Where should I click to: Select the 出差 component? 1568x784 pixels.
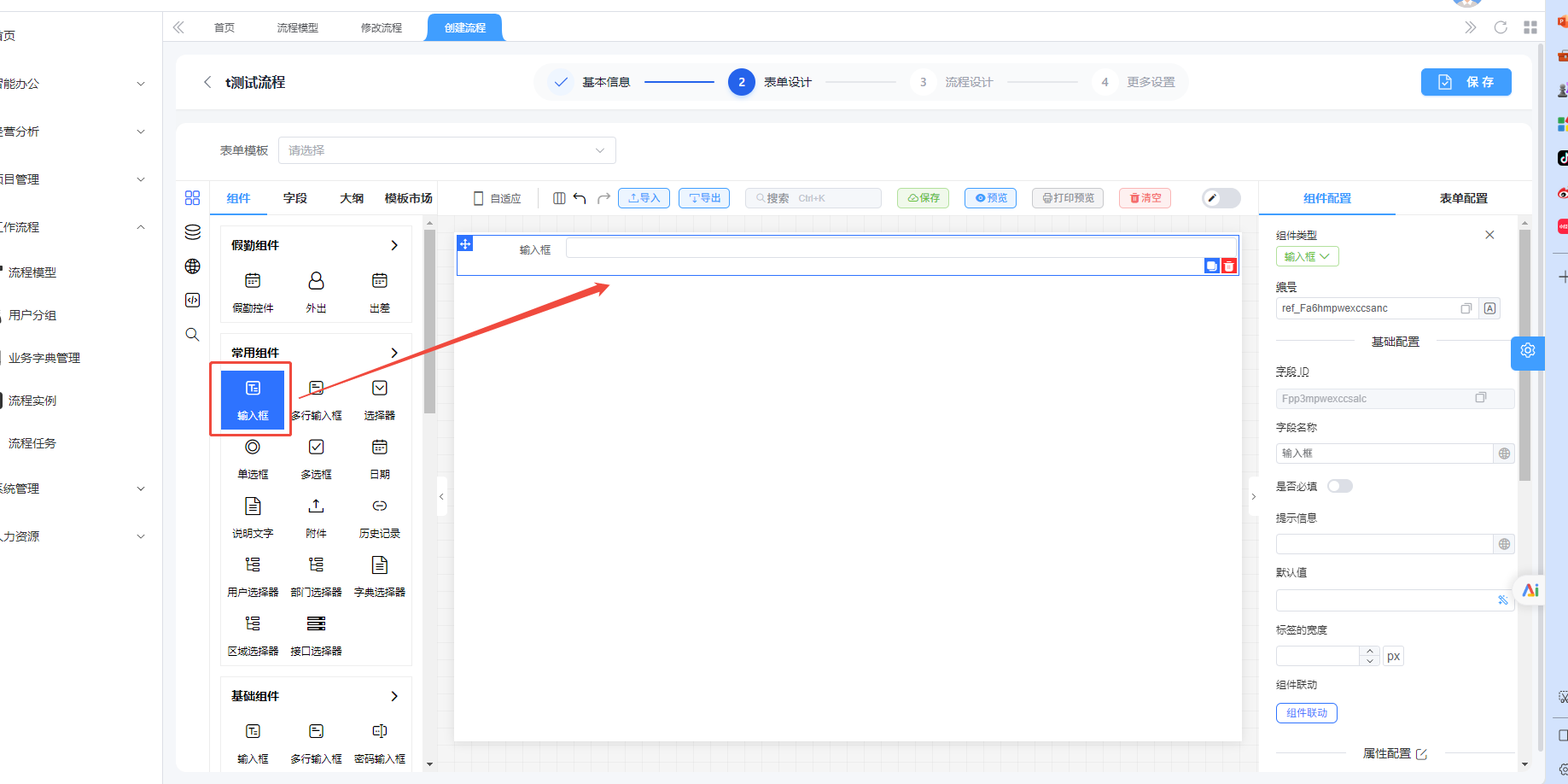380,293
